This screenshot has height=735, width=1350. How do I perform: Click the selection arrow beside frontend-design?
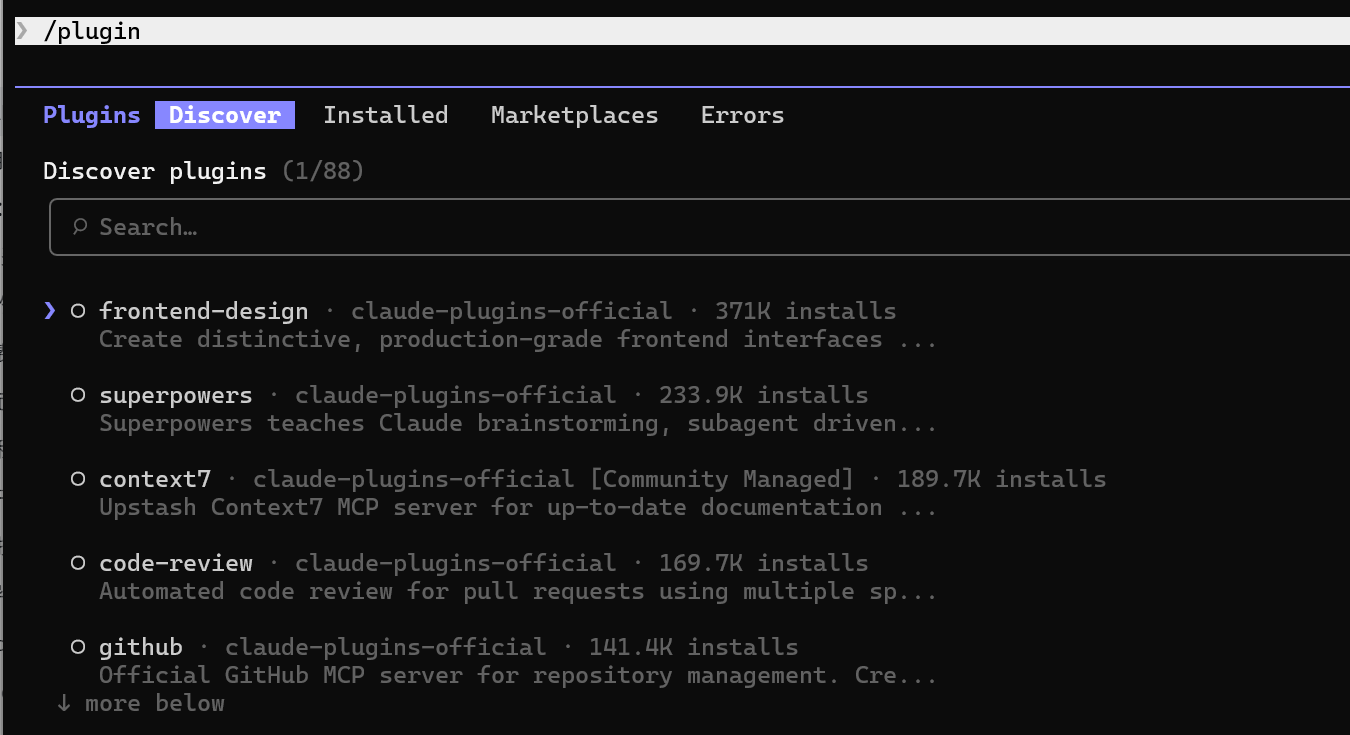point(50,311)
